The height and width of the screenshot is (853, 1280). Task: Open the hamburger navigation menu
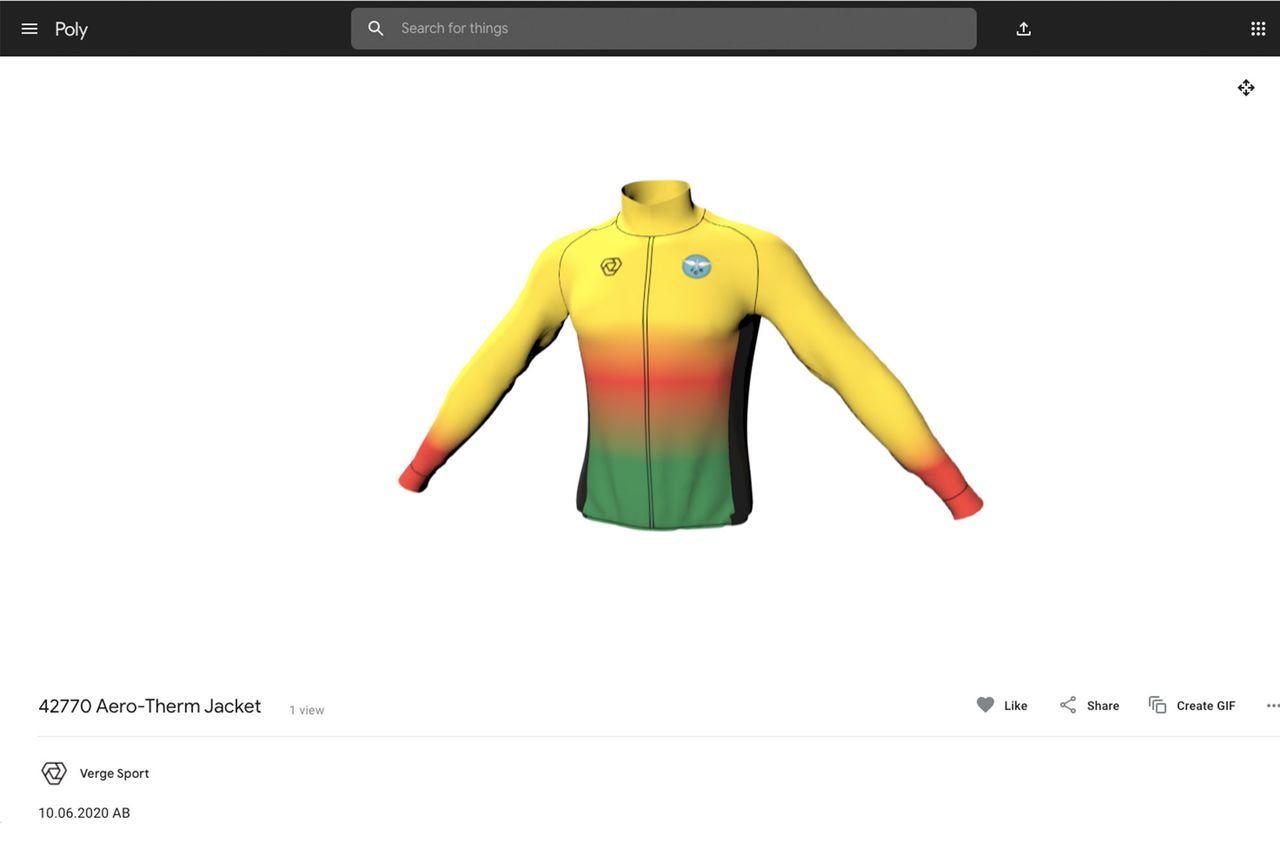tap(29, 28)
